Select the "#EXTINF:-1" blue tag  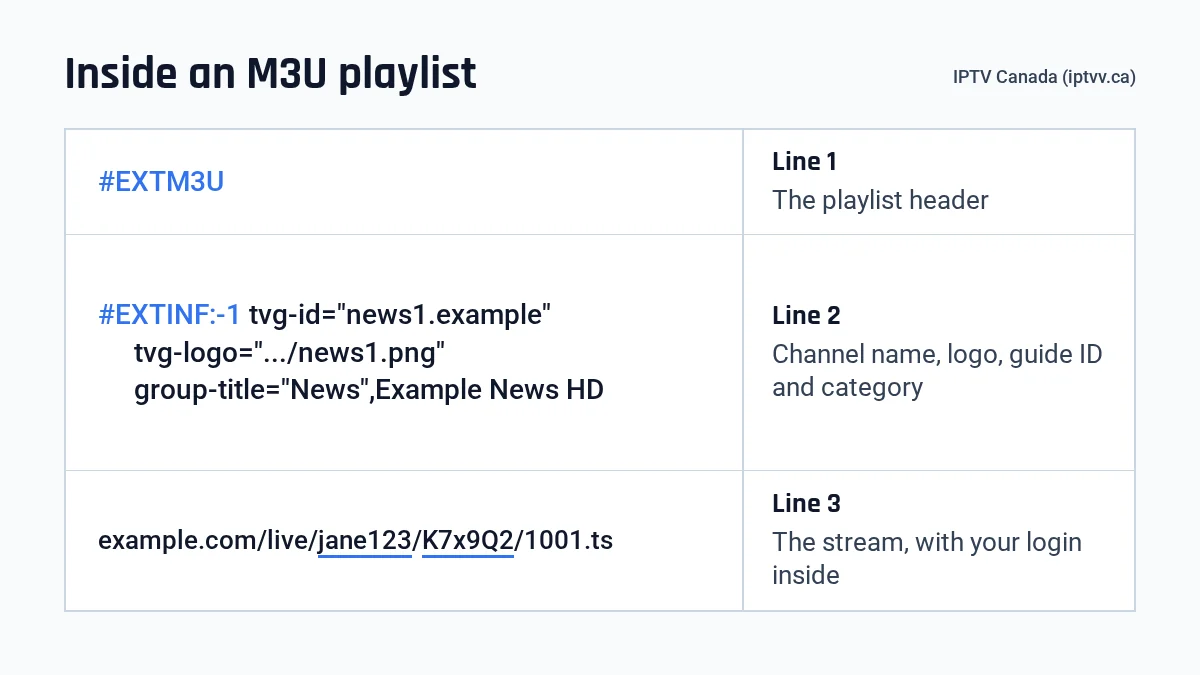point(169,315)
